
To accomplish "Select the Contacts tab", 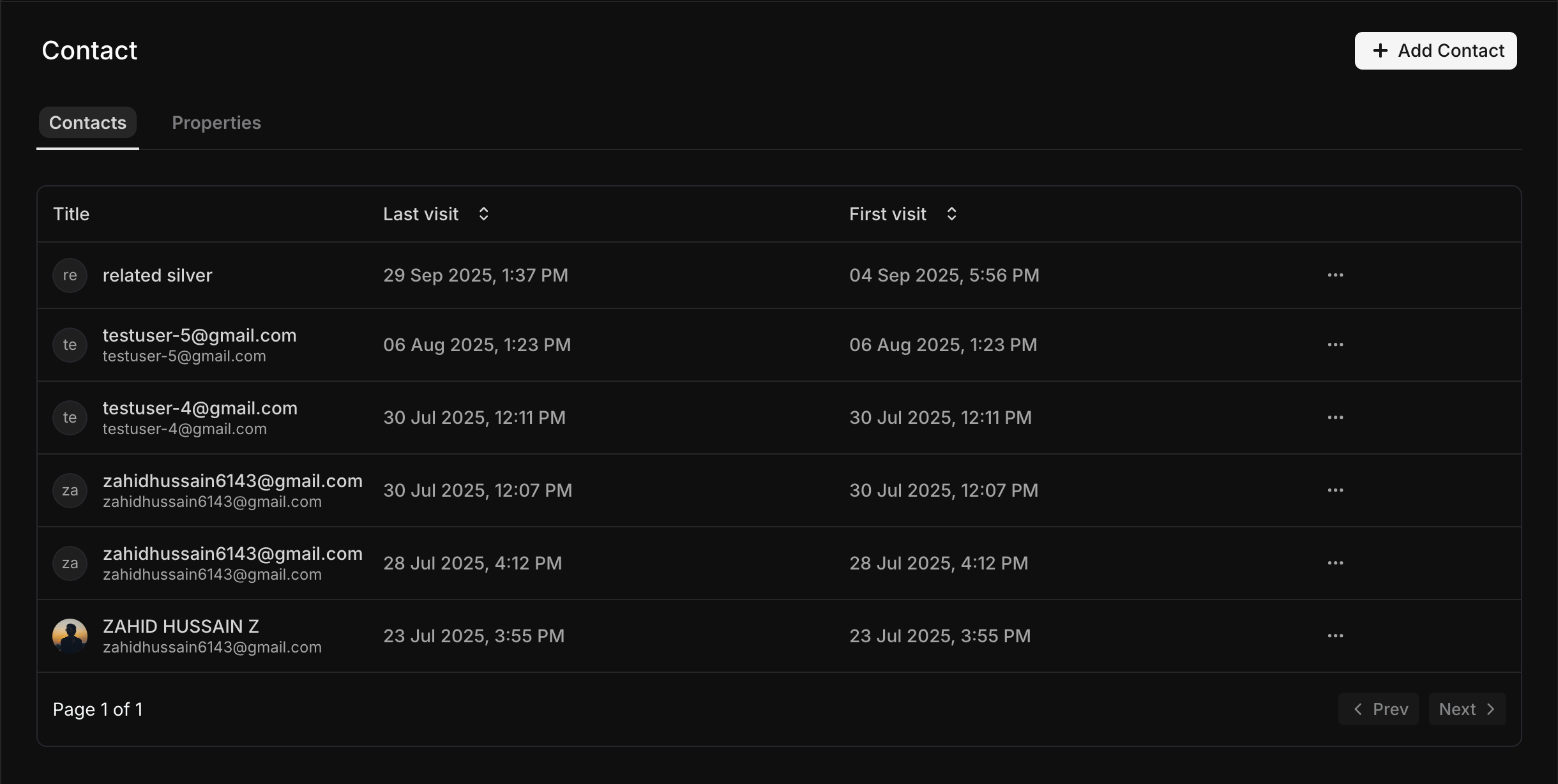I will tap(87, 123).
